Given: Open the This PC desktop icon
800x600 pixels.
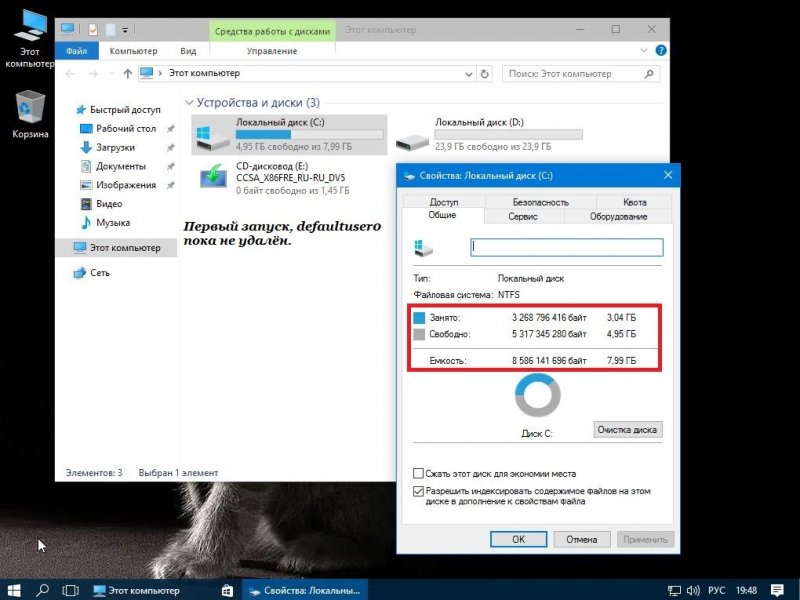Looking at the screenshot, I should pyautogui.click(x=29, y=39).
